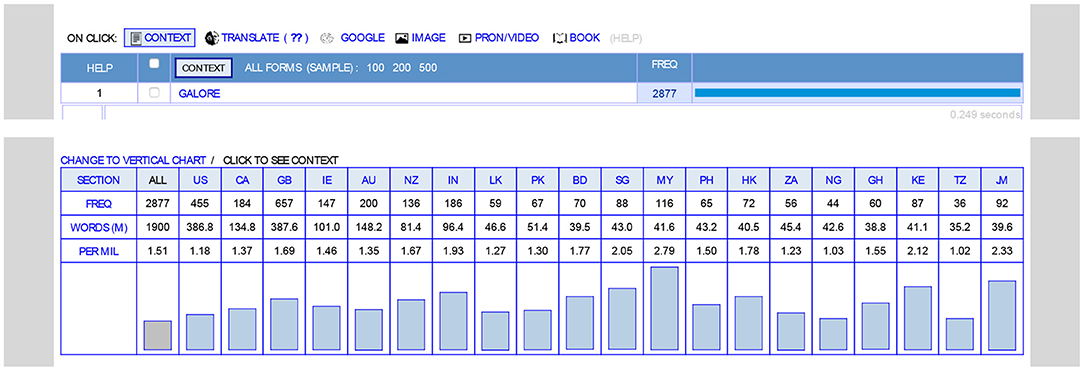Click the GOOGLE search icon
Image resolution: width=1084 pixels, height=371 pixels.
(327, 38)
